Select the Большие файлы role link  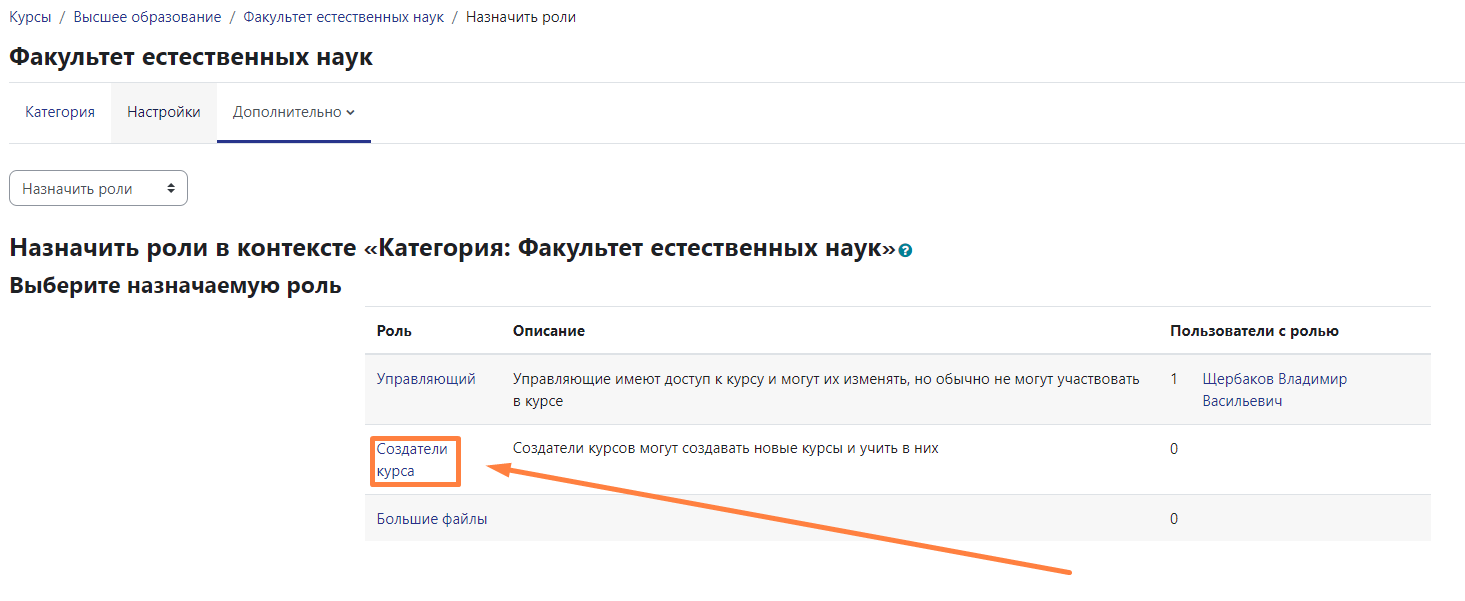[432, 519]
